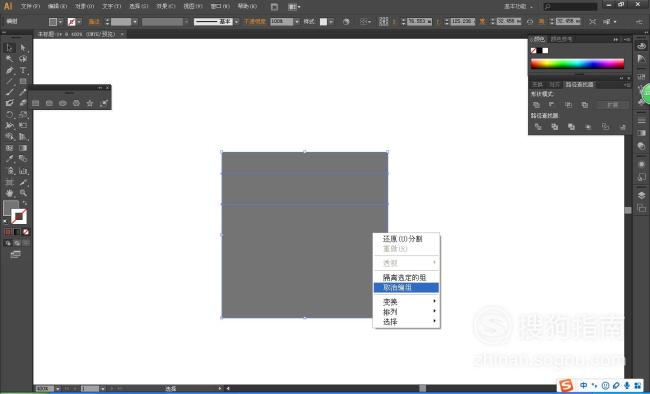Select the Type tool
The image size is (650, 394).
tap(23, 70)
